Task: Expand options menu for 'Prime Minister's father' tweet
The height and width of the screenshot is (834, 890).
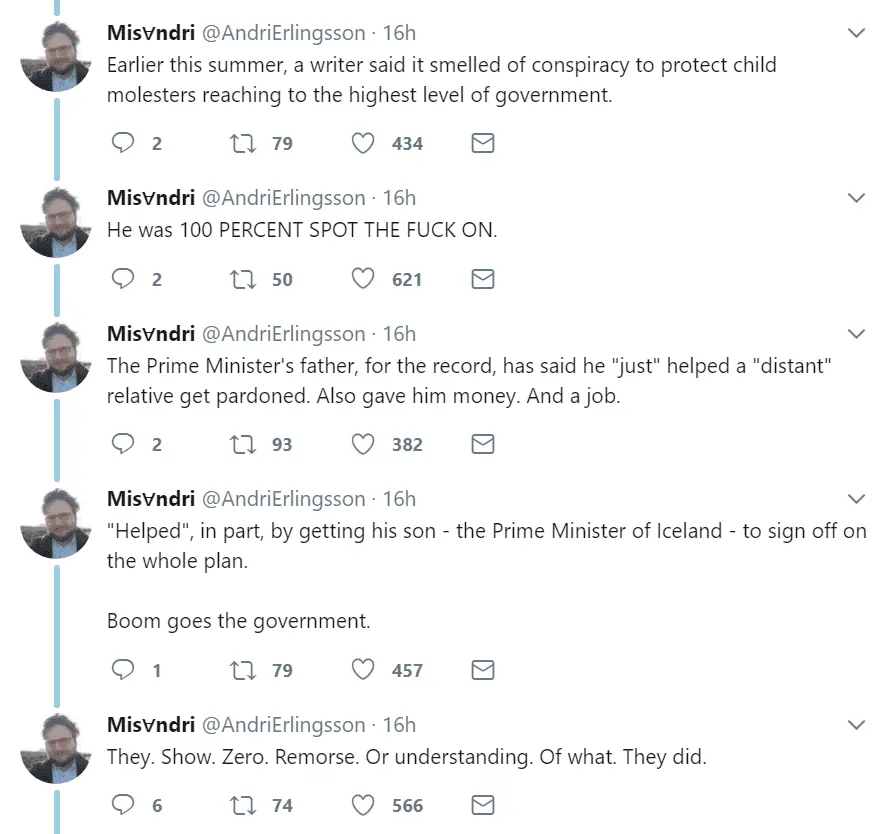Action: [856, 333]
